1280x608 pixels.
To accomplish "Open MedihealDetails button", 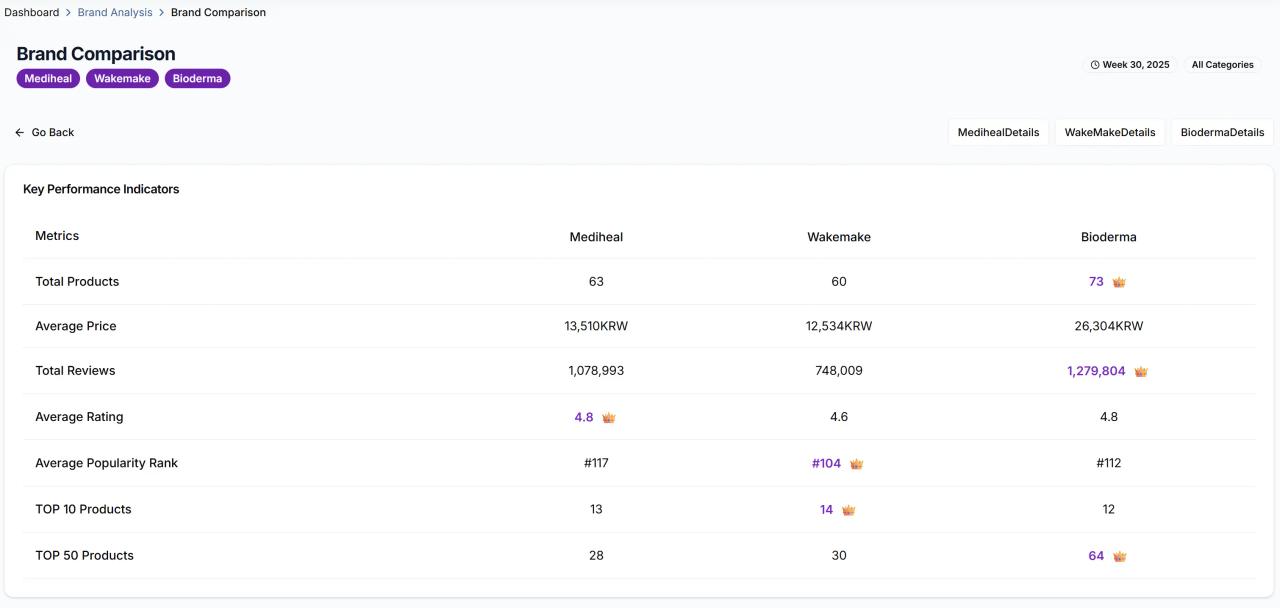I will [998, 132].
